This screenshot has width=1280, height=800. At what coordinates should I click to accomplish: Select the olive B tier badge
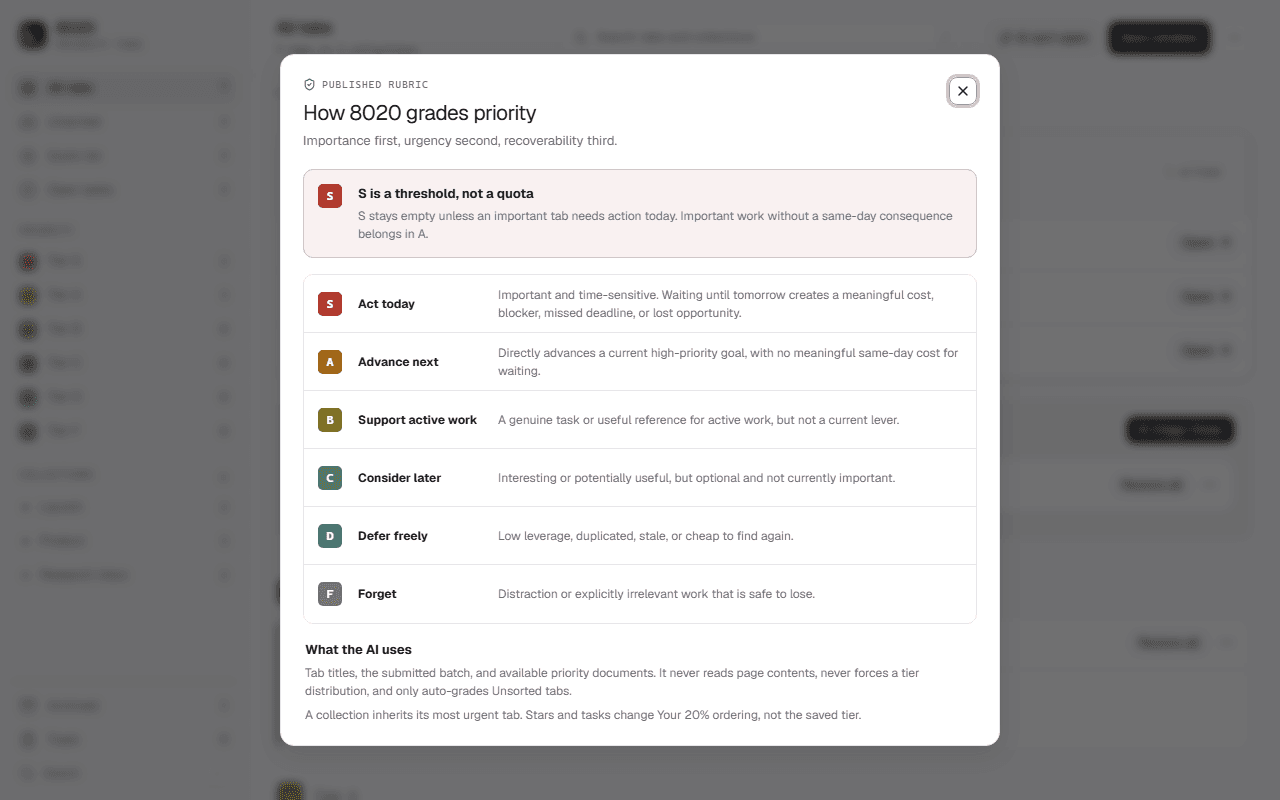coord(330,420)
